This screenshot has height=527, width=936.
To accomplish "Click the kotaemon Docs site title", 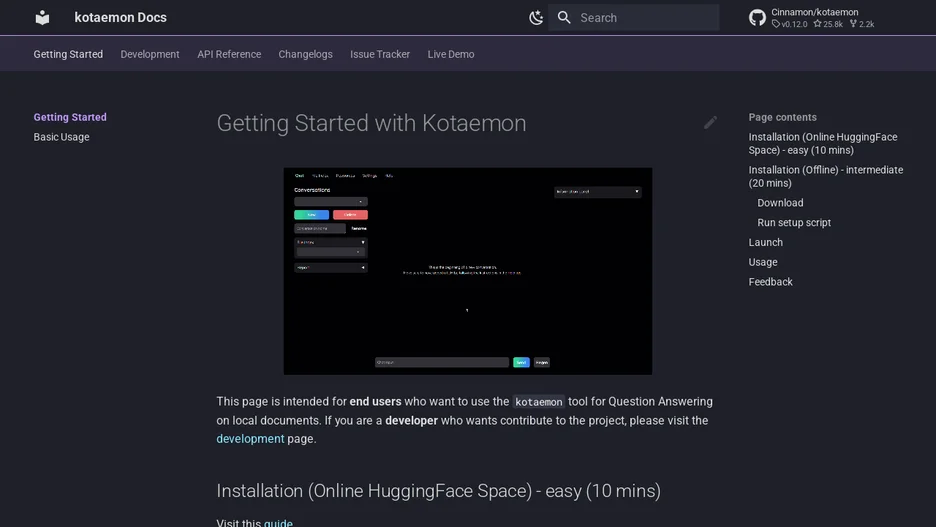I will pyautogui.click(x=121, y=17).
